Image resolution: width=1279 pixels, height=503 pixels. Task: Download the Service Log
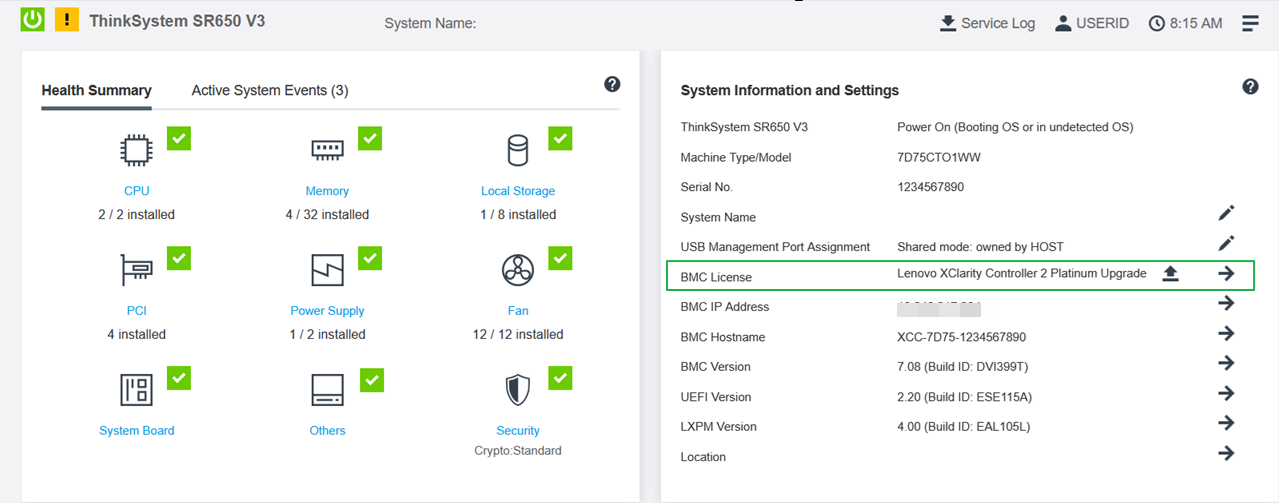click(x=987, y=23)
